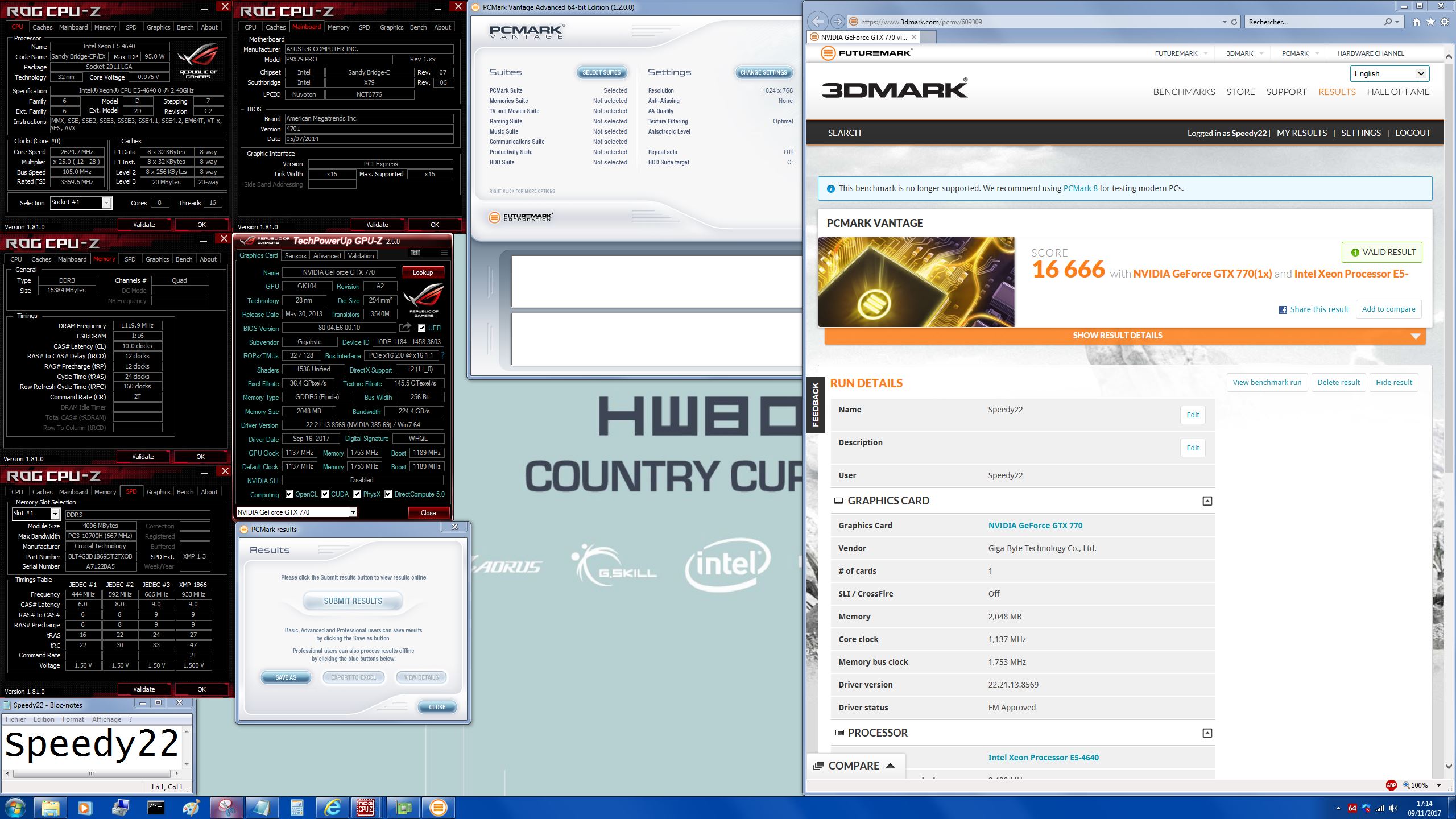
Task: Click the Bus Interface question mark in GPU-Z
Action: coord(443,355)
